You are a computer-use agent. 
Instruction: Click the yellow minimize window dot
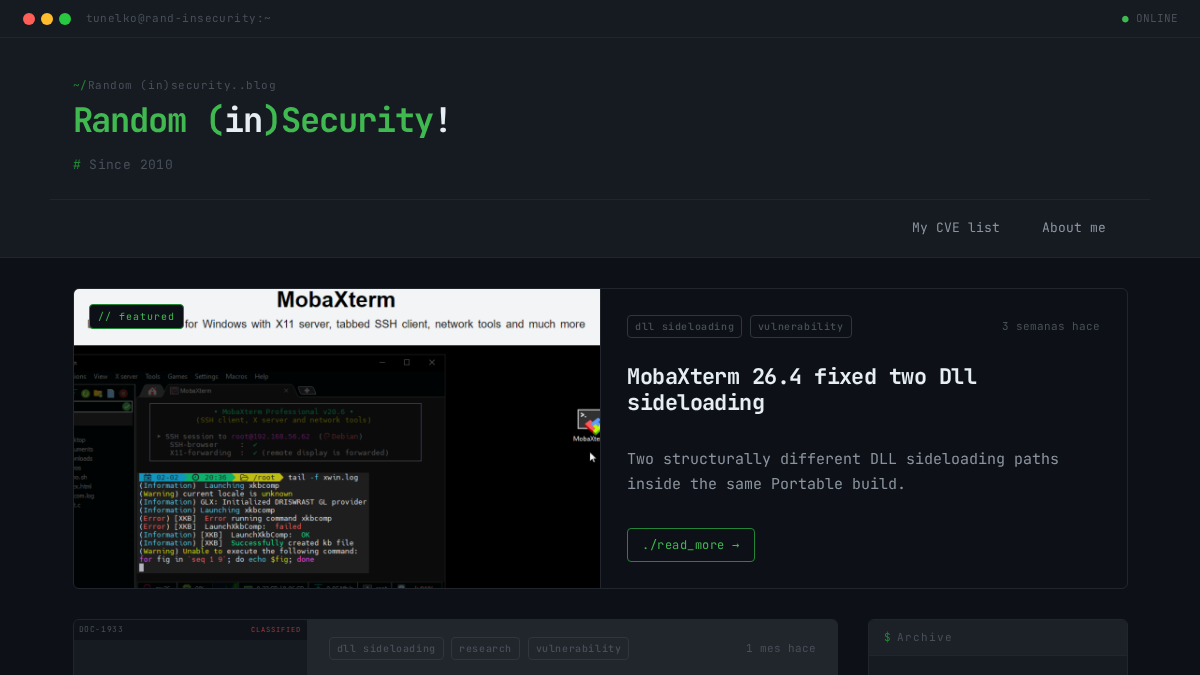click(47, 19)
